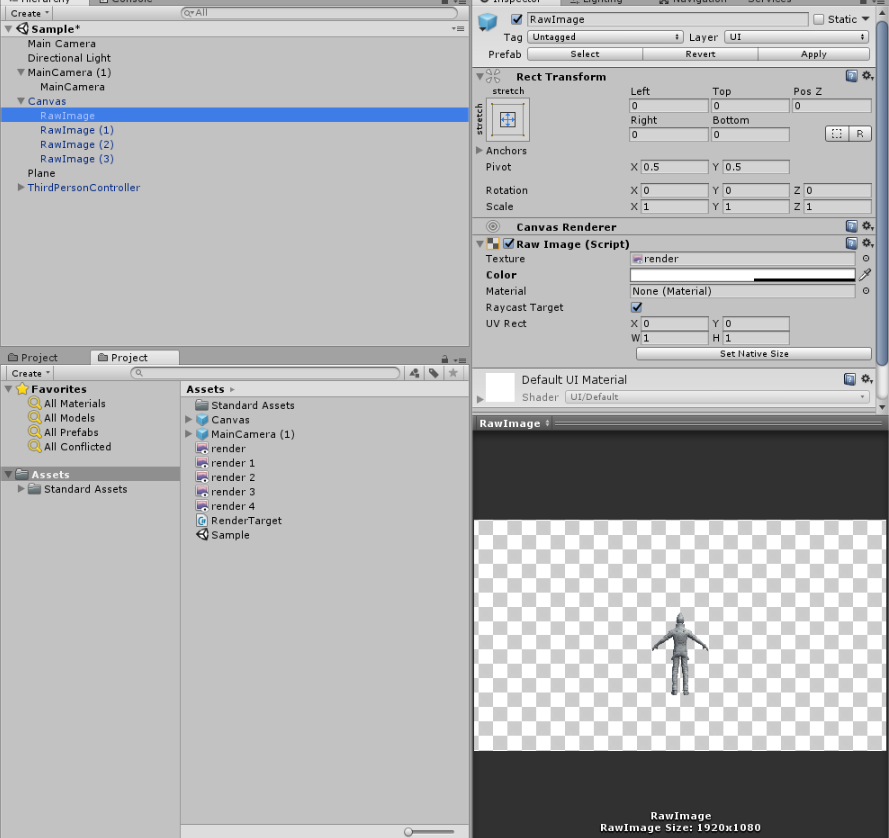Open Default UI Material help icon

[x=849, y=379]
